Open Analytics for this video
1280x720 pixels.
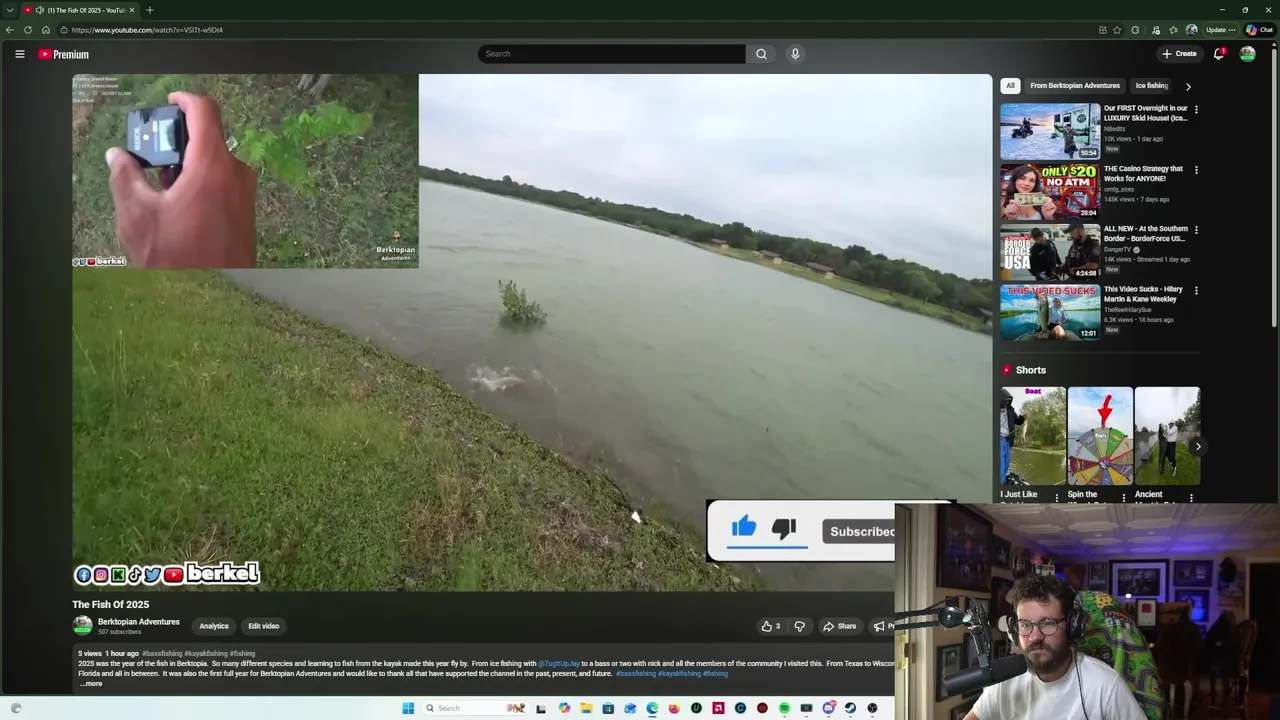[x=214, y=626]
